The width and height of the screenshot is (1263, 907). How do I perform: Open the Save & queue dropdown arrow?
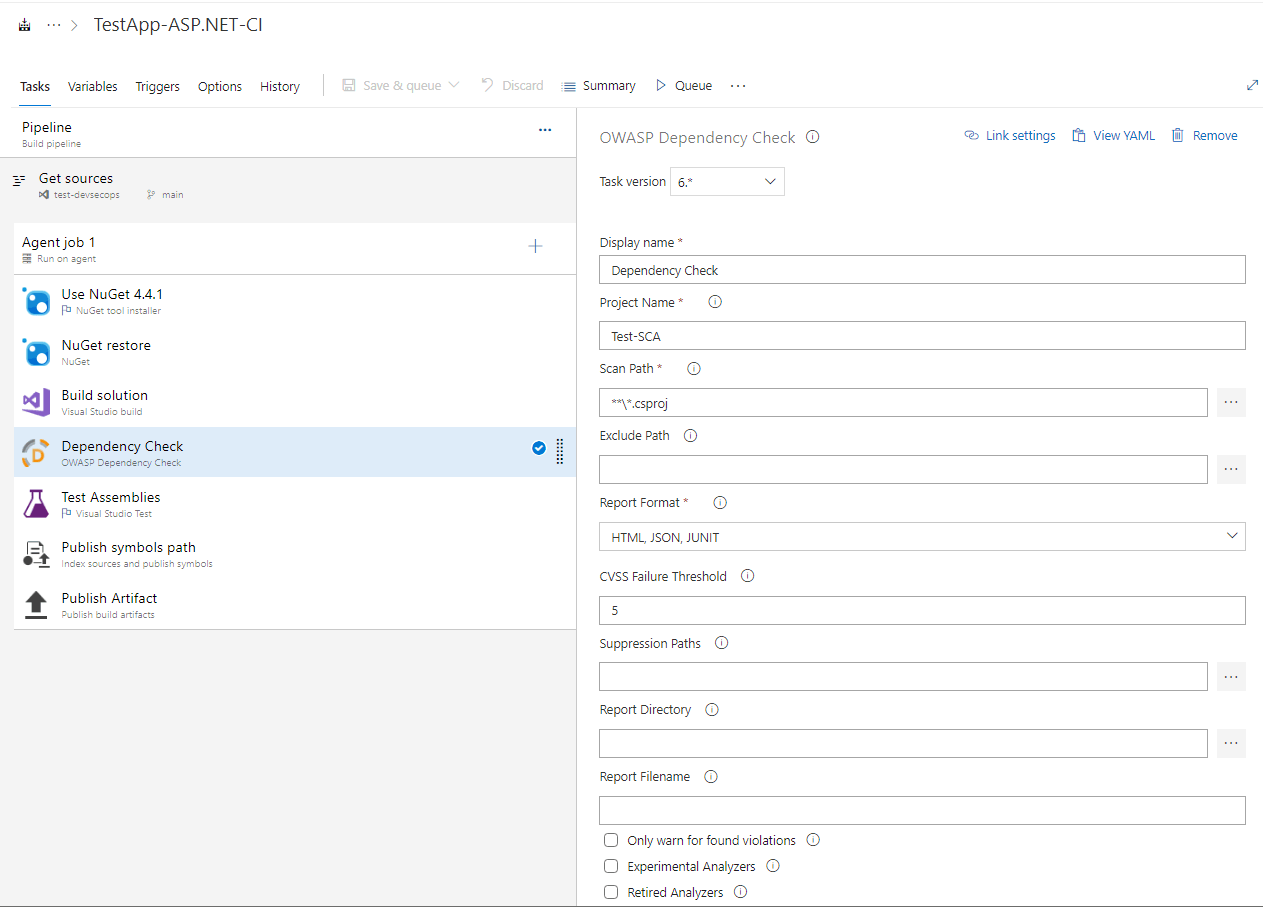pyautogui.click(x=454, y=86)
